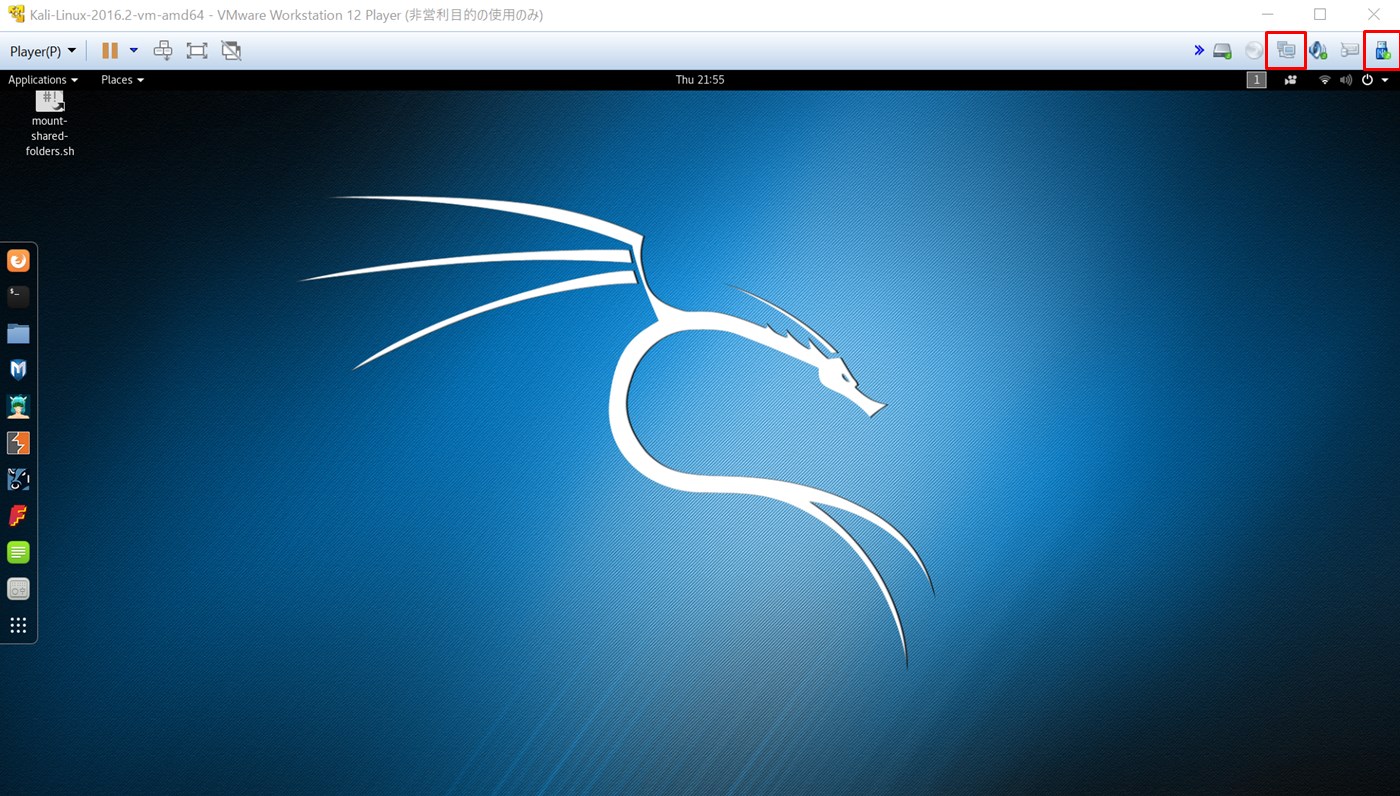Select workspace indicator 1

(1256, 80)
